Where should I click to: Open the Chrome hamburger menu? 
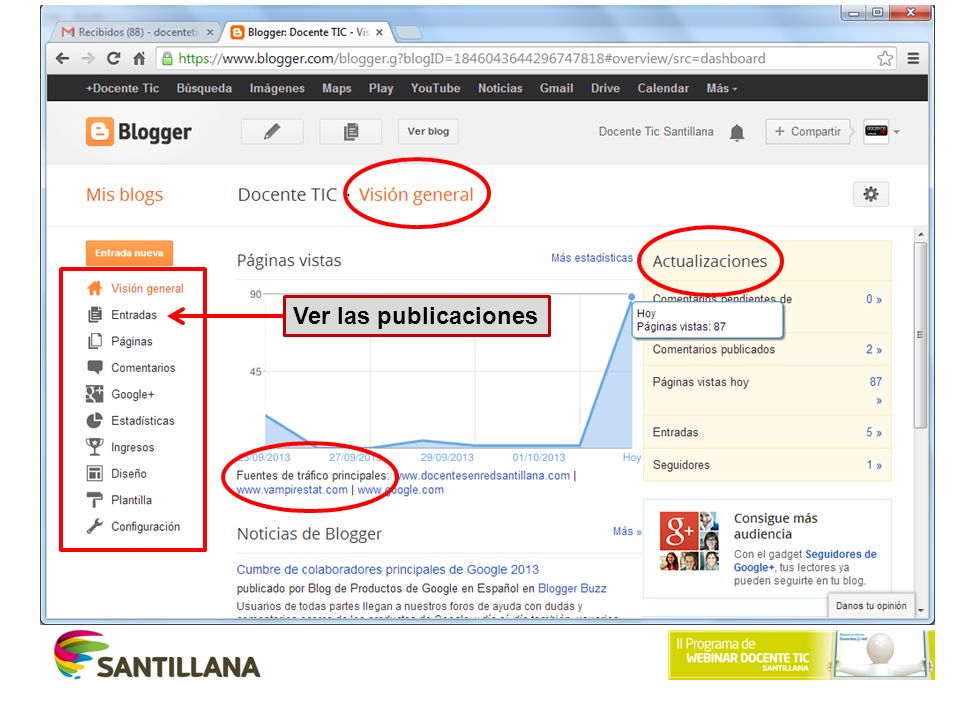coord(913,59)
